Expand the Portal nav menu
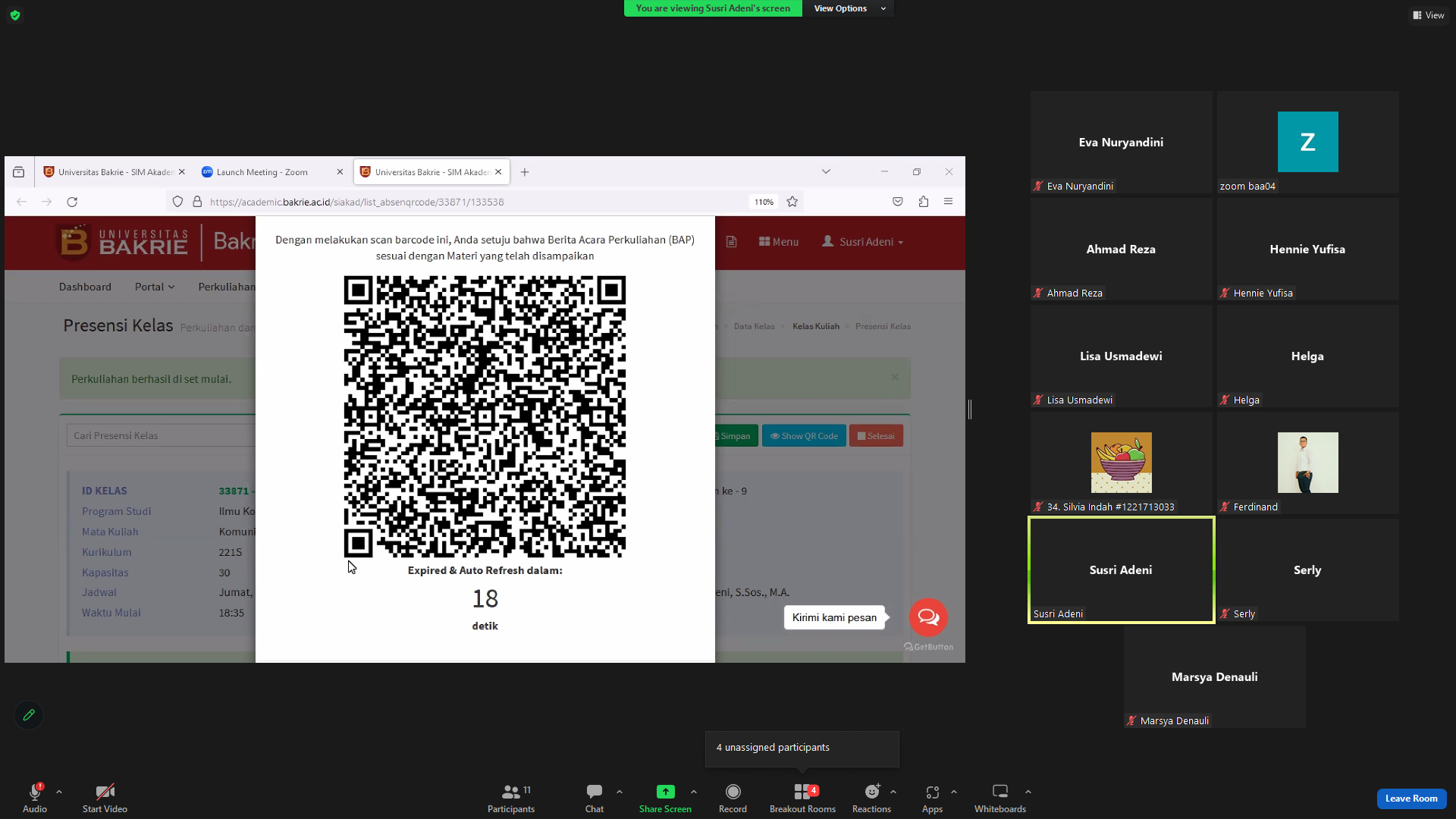1456x819 pixels. coord(155,287)
